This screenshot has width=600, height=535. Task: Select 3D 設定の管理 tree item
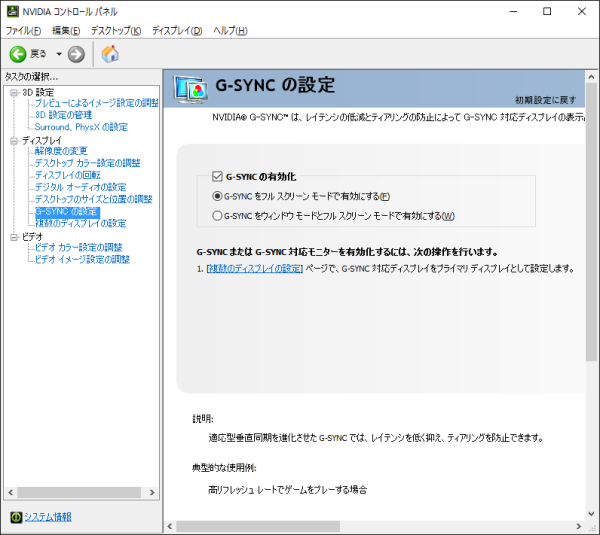(x=63, y=115)
